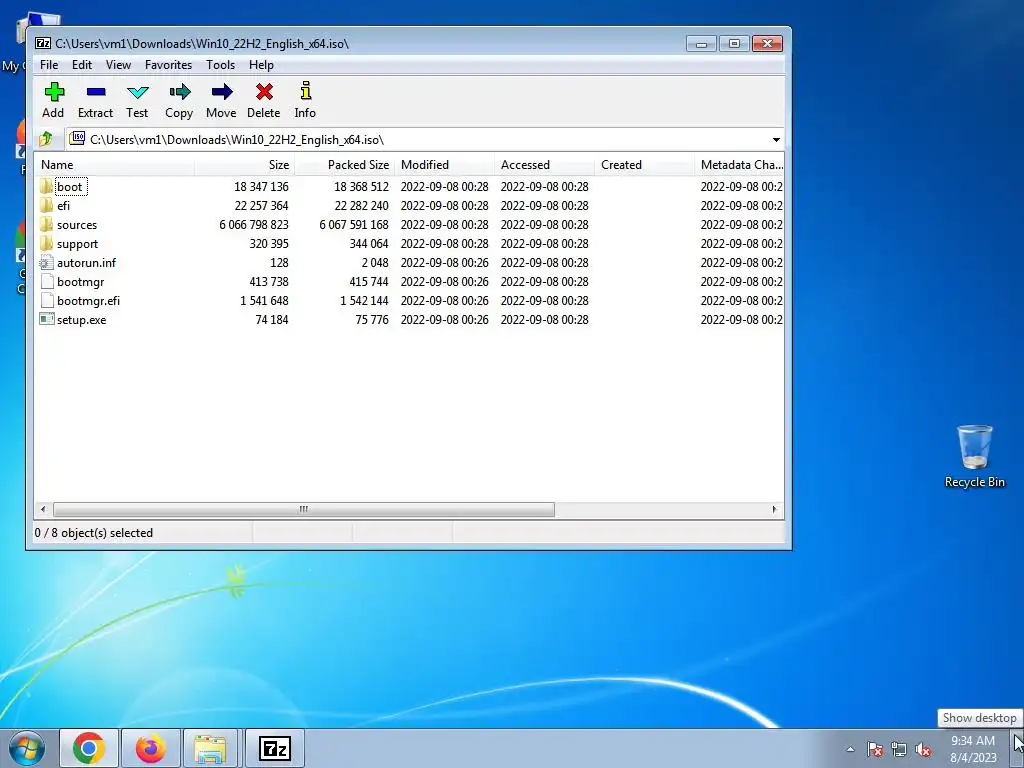Open the Recycle Bin on the desktop

[974, 456]
